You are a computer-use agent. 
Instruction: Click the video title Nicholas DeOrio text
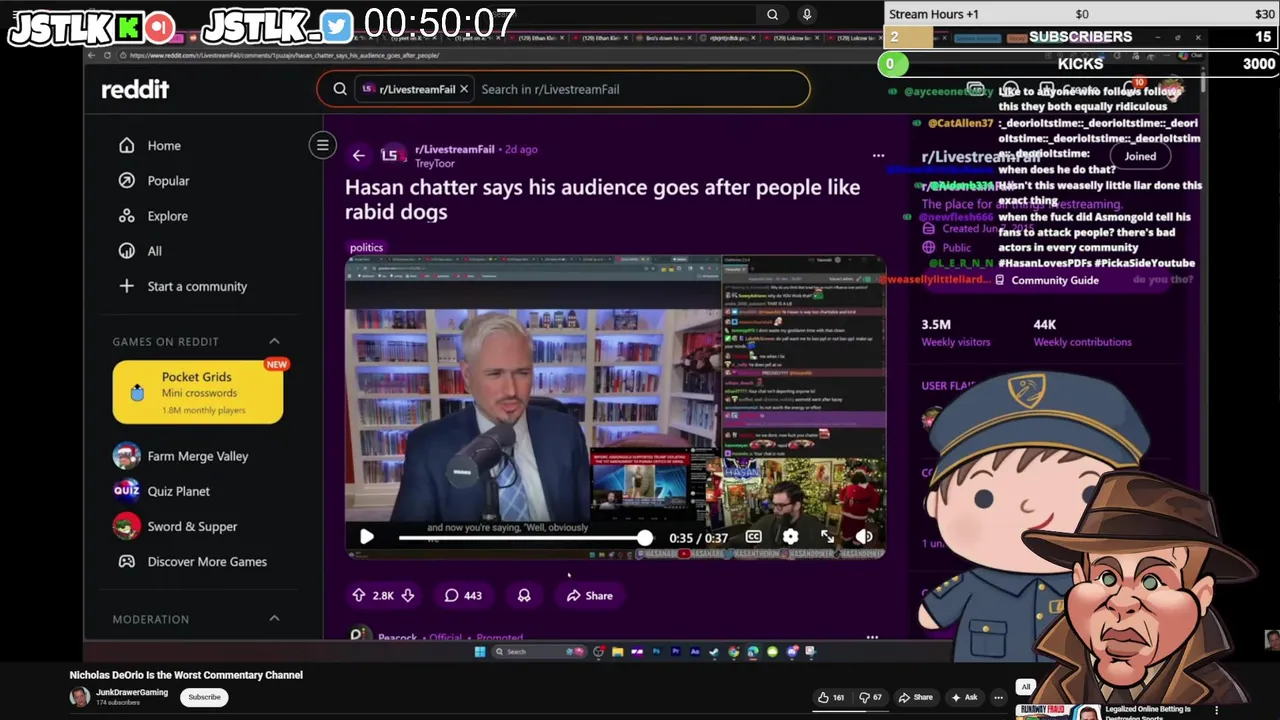(186, 675)
